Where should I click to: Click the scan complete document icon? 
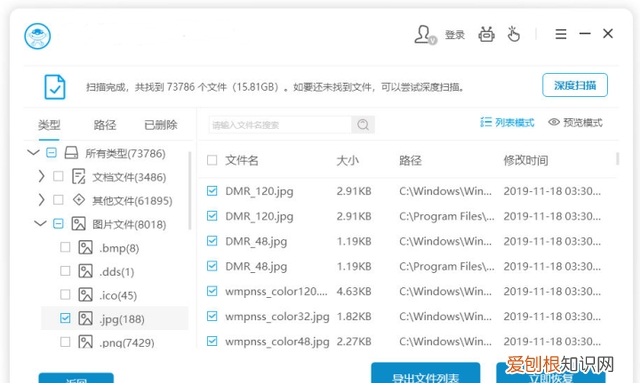(55, 87)
